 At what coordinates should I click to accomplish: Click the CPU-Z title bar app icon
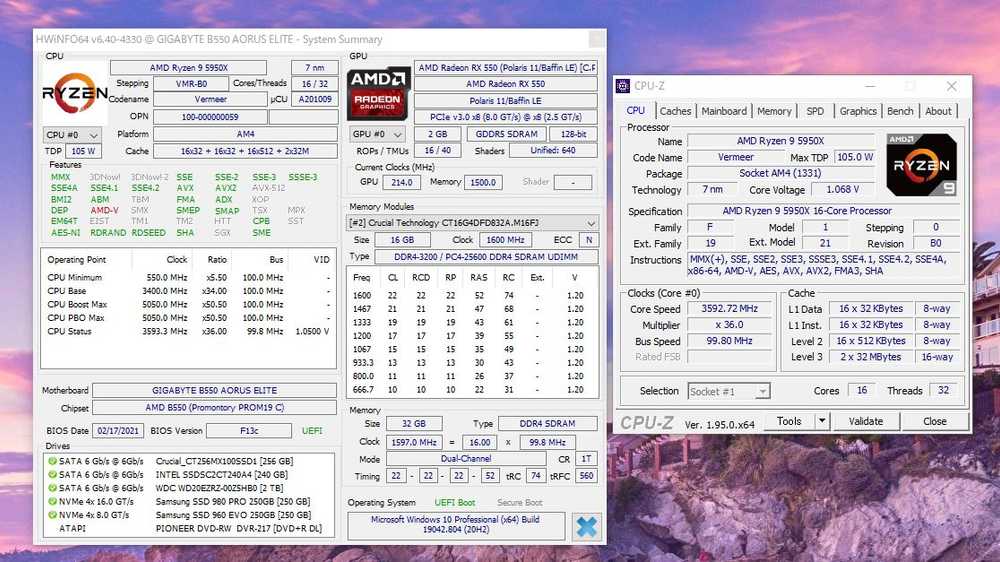pos(623,85)
